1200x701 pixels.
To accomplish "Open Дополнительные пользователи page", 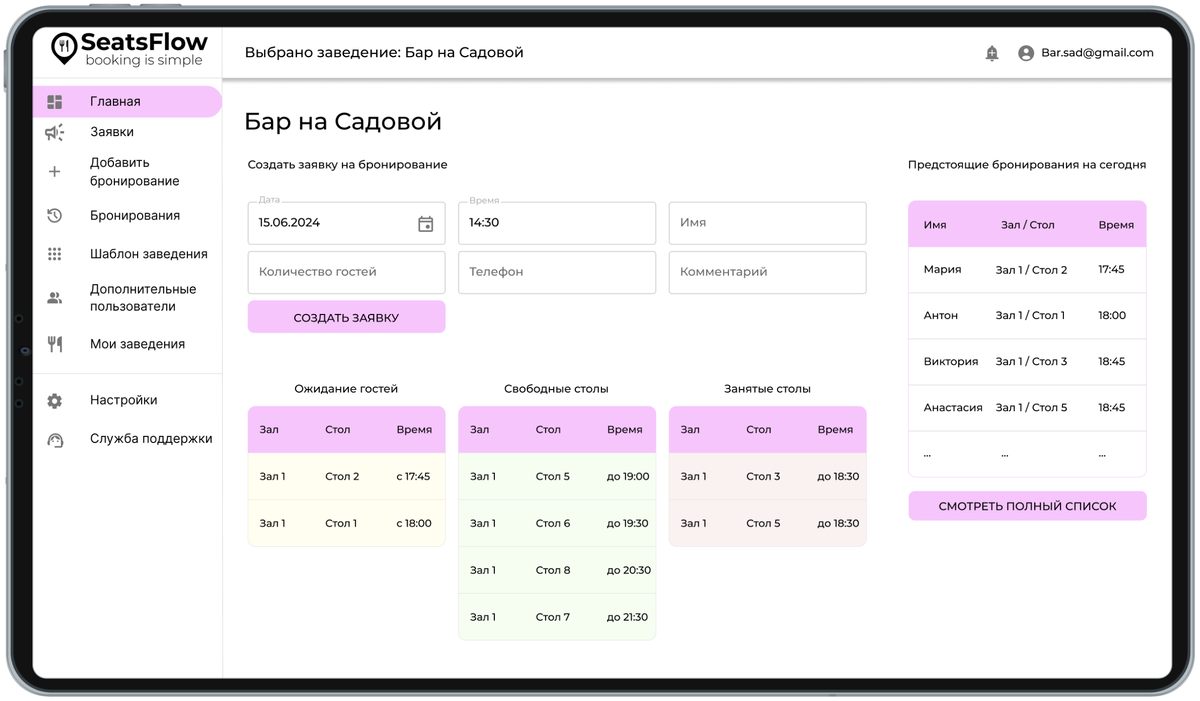I will [x=143, y=298].
